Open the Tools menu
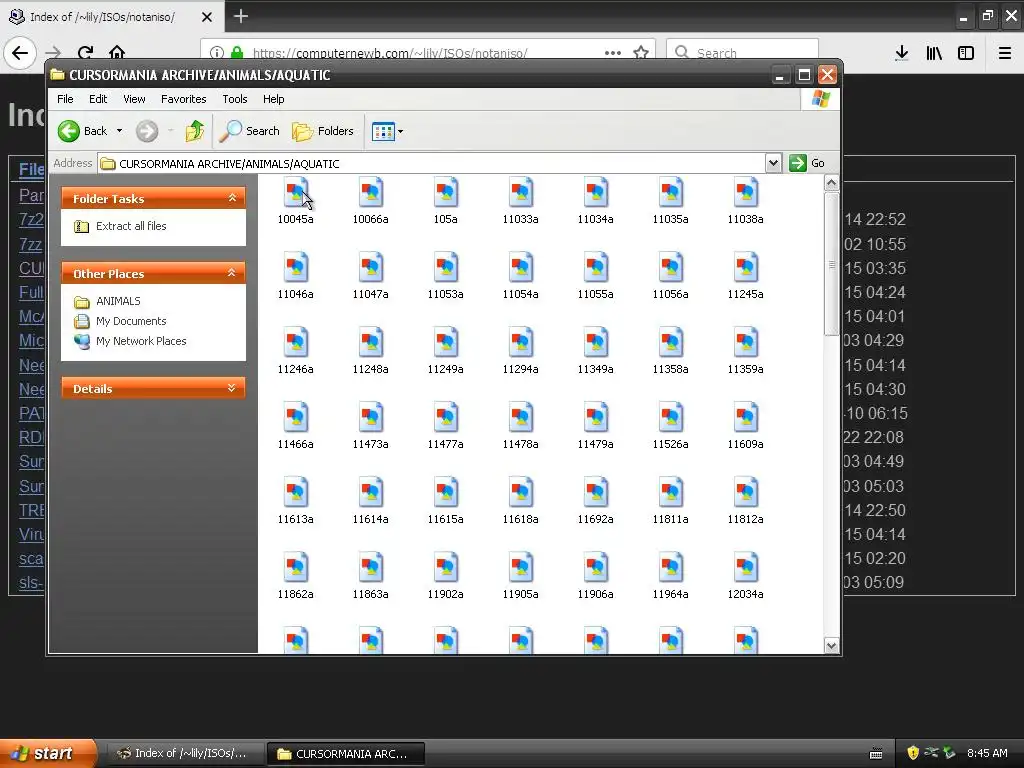Viewport: 1024px width, 768px height. 234,99
